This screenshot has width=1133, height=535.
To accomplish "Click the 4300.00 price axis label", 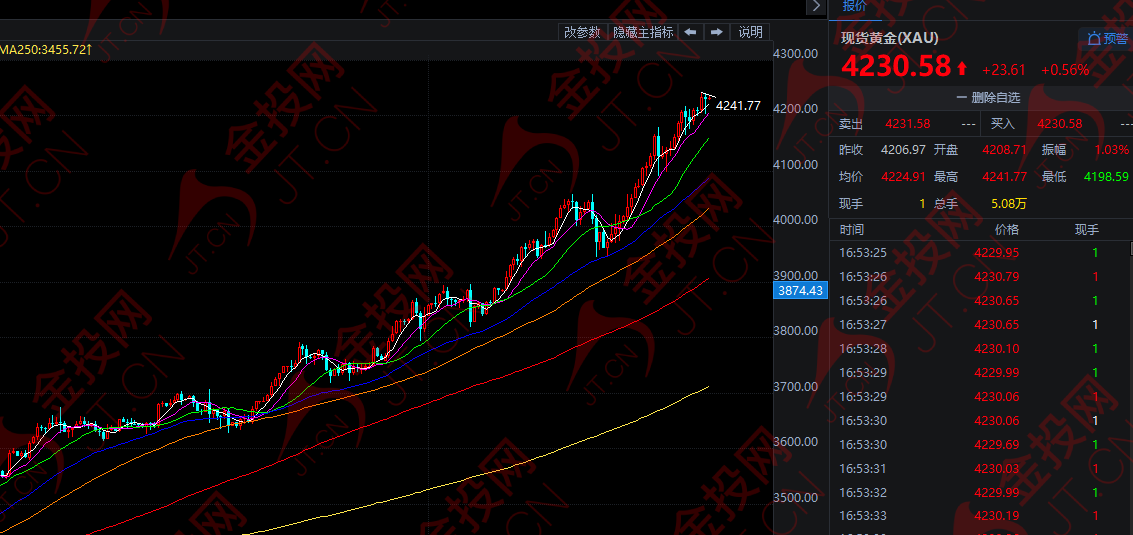I will 795,54.
